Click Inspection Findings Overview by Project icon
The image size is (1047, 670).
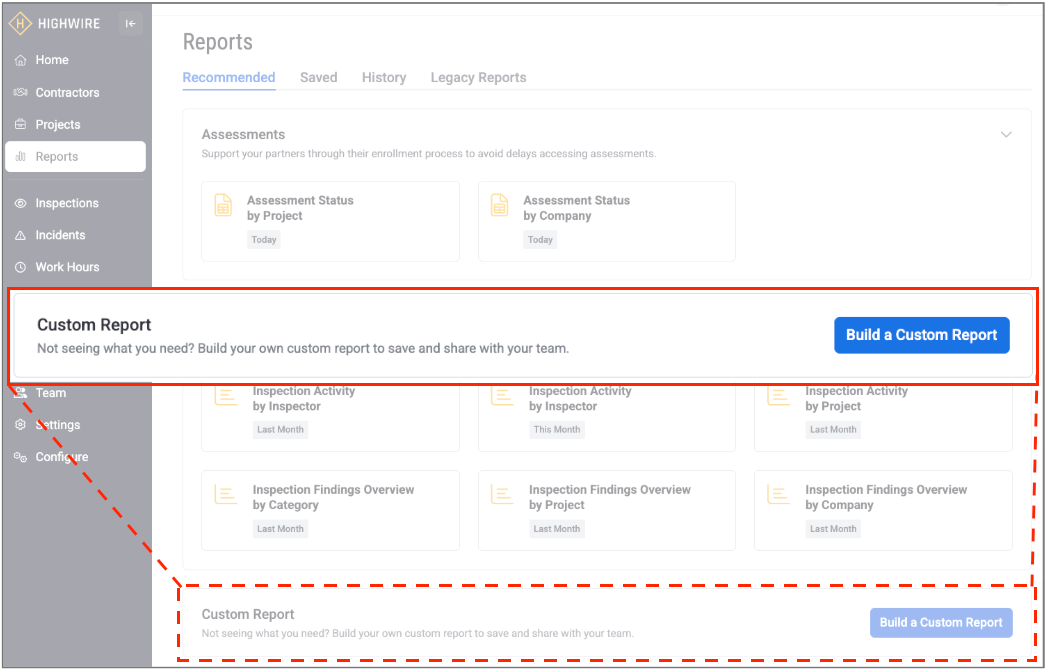[502, 494]
